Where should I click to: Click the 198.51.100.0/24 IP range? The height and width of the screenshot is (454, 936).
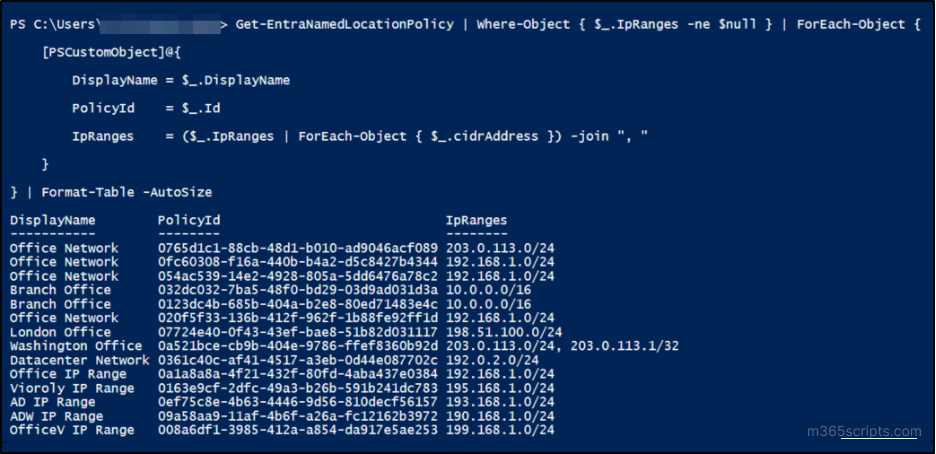click(504, 332)
